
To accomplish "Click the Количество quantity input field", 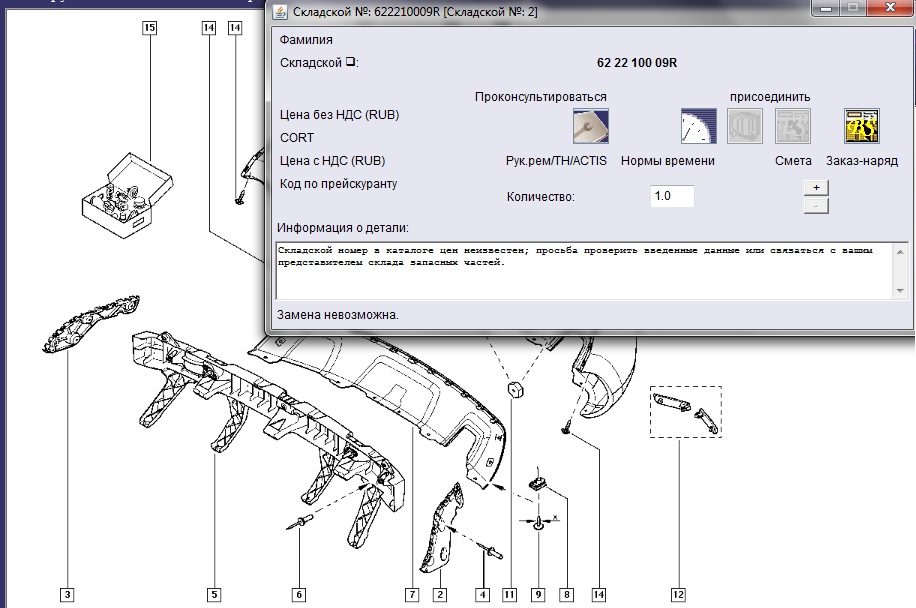I will 671,196.
